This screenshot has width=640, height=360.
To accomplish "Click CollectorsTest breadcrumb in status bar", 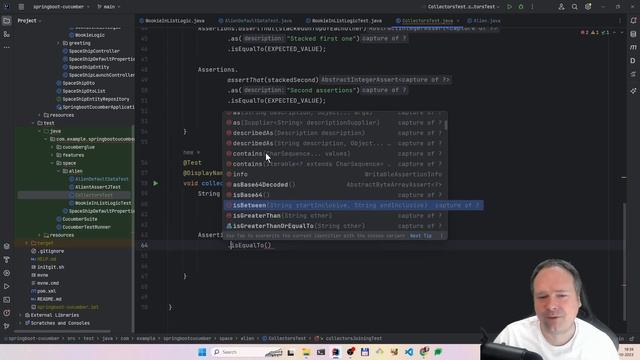I will (x=284, y=338).
